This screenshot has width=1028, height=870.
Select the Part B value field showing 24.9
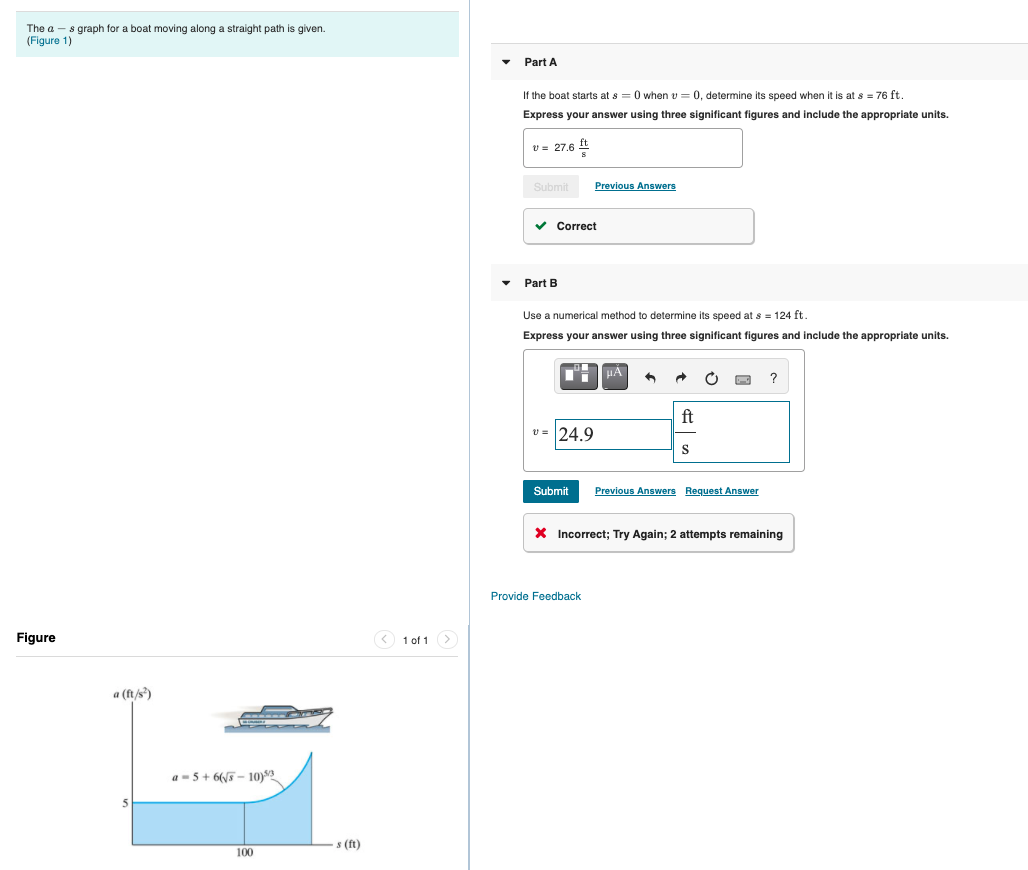pyautogui.click(x=612, y=433)
